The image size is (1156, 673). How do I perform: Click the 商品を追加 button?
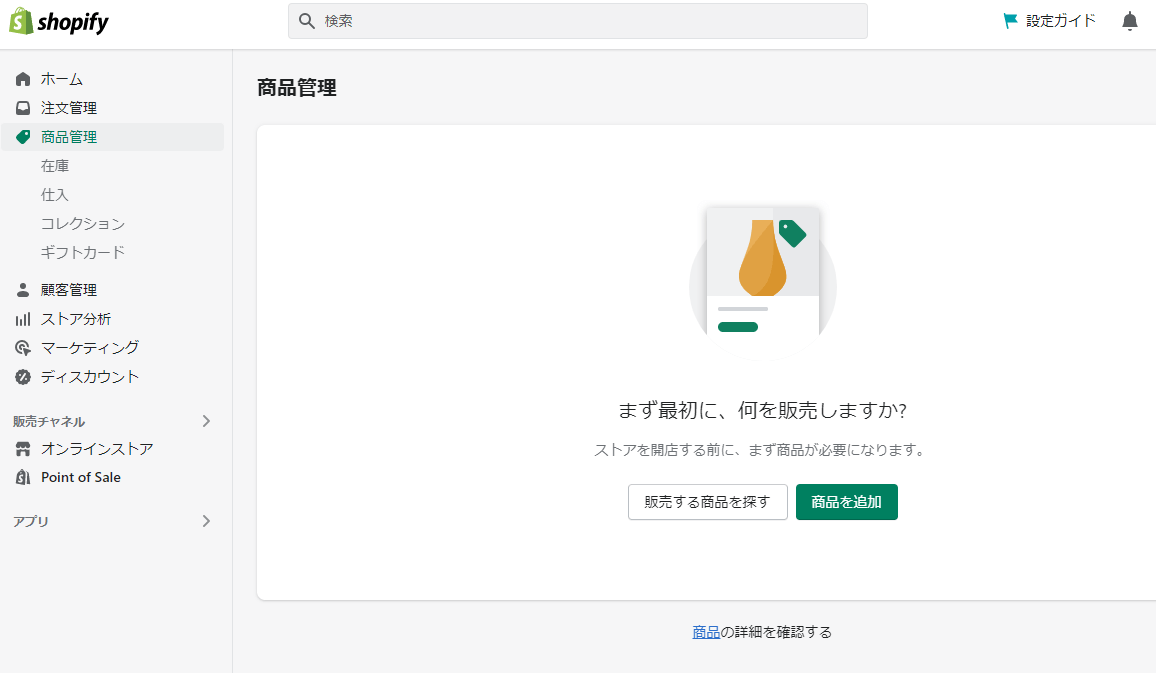tap(846, 502)
